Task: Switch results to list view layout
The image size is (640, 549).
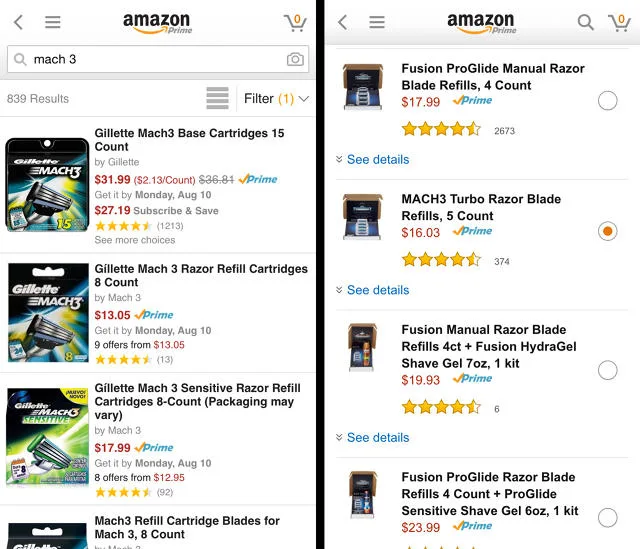Action: click(x=217, y=99)
